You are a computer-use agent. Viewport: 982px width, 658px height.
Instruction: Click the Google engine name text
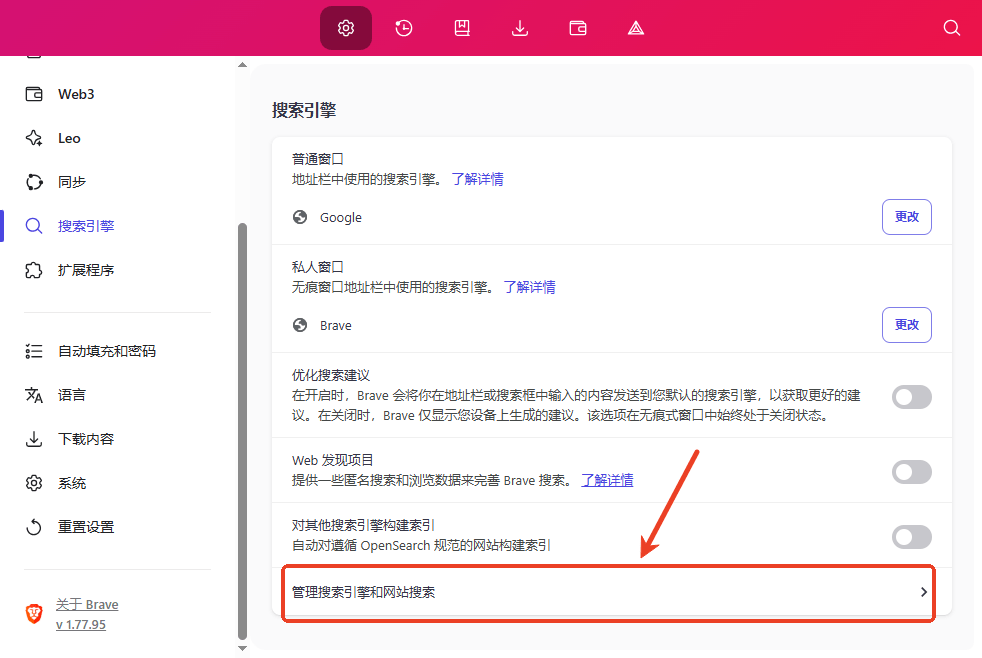coord(341,217)
